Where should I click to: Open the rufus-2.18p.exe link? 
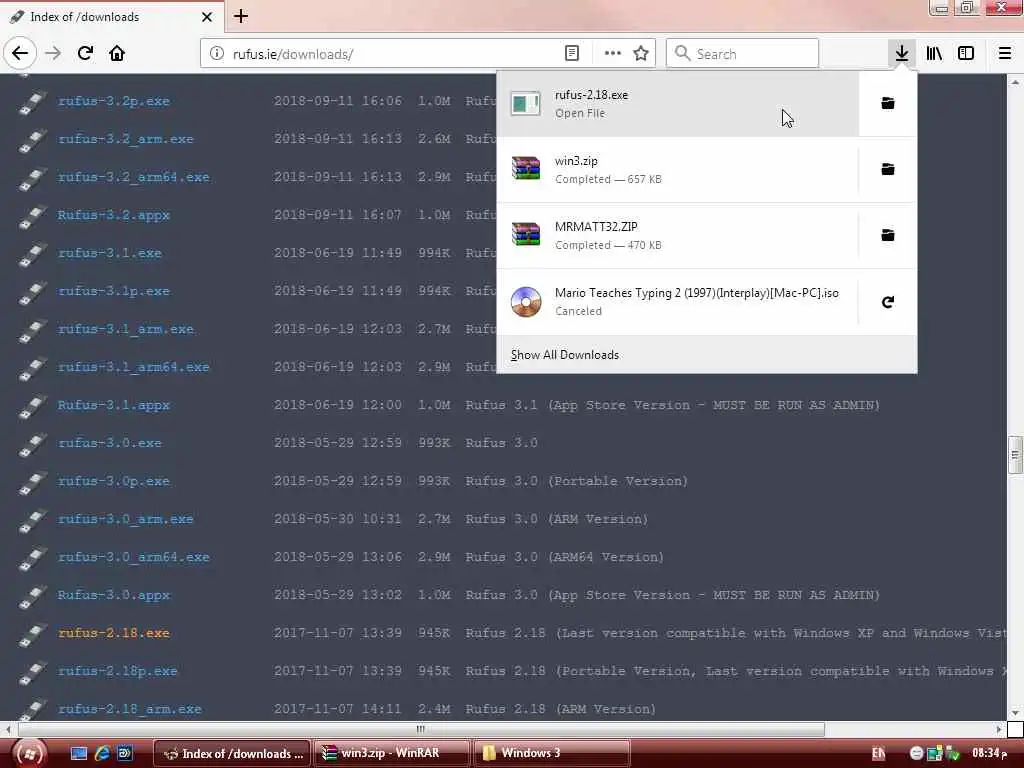(118, 671)
